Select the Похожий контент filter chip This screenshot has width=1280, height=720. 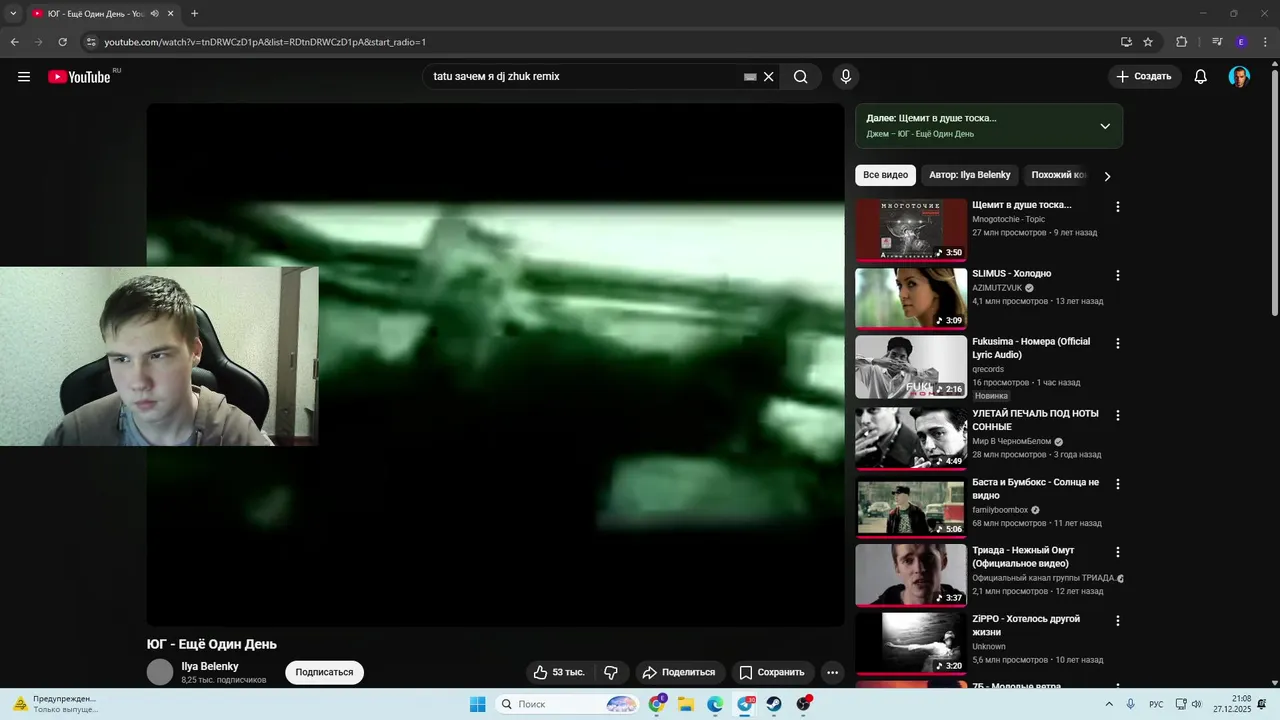pos(1058,175)
